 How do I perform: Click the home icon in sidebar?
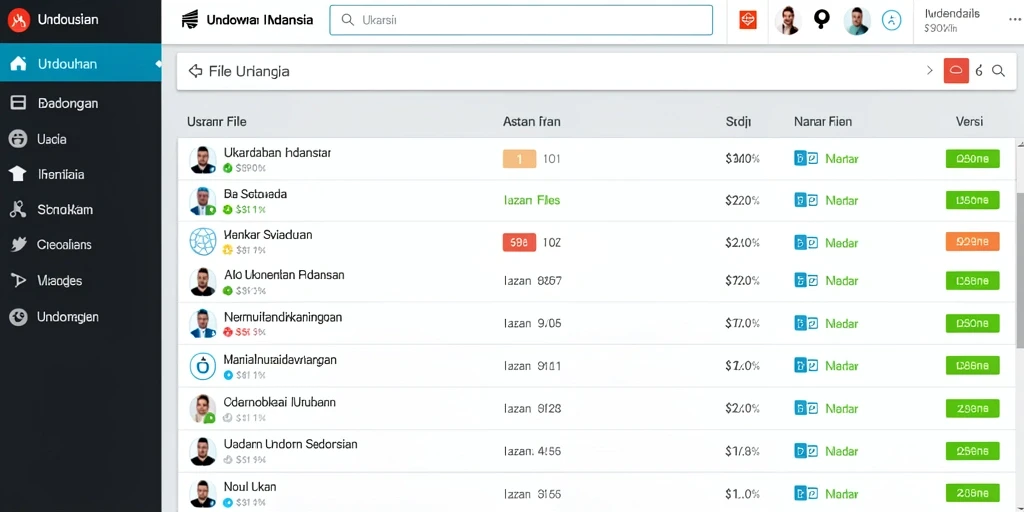click(x=18, y=64)
